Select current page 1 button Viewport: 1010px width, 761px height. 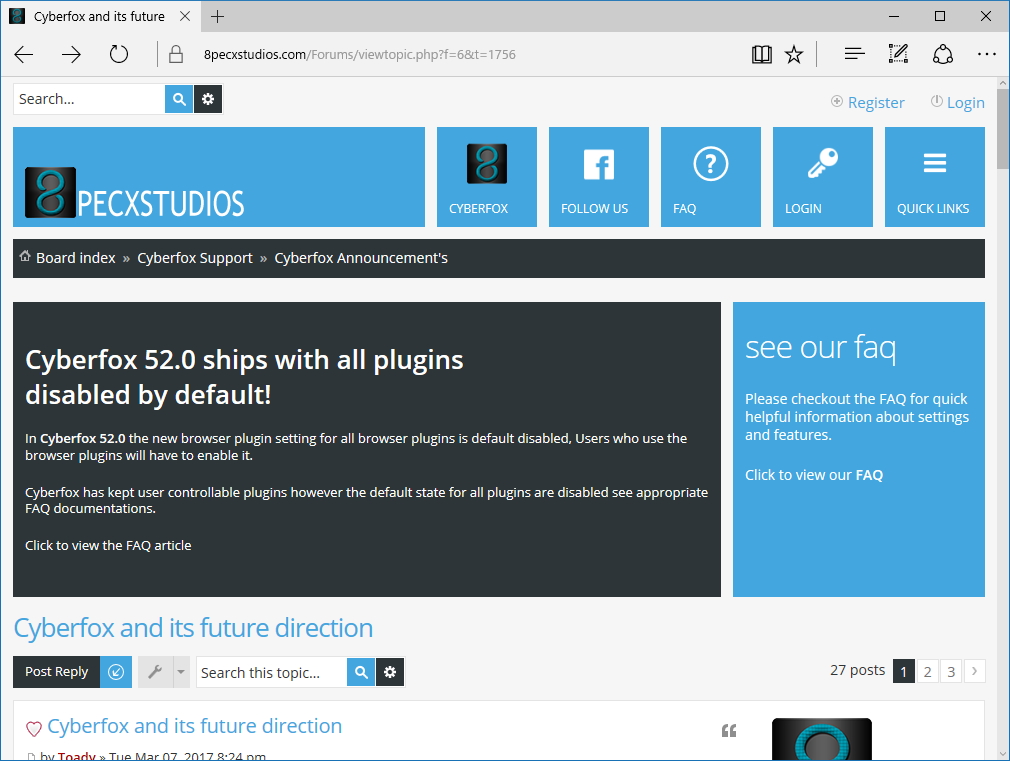pyautogui.click(x=904, y=672)
